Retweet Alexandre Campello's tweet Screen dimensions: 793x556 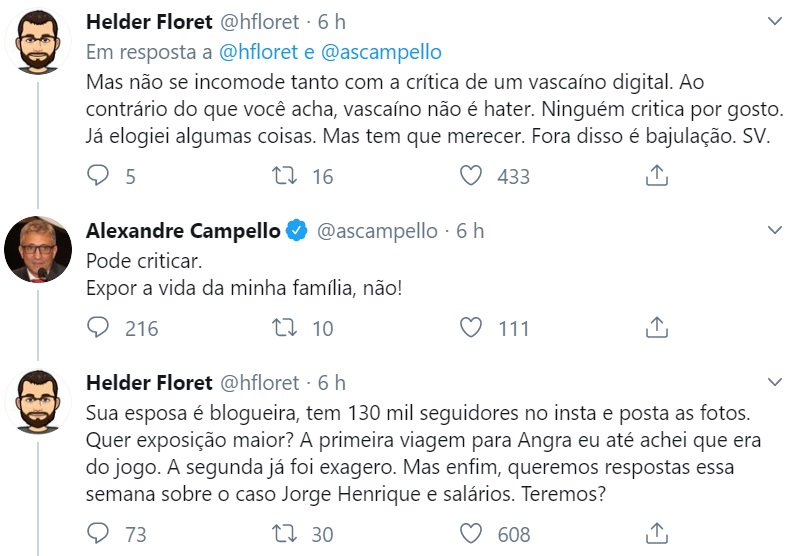pyautogui.click(x=285, y=327)
